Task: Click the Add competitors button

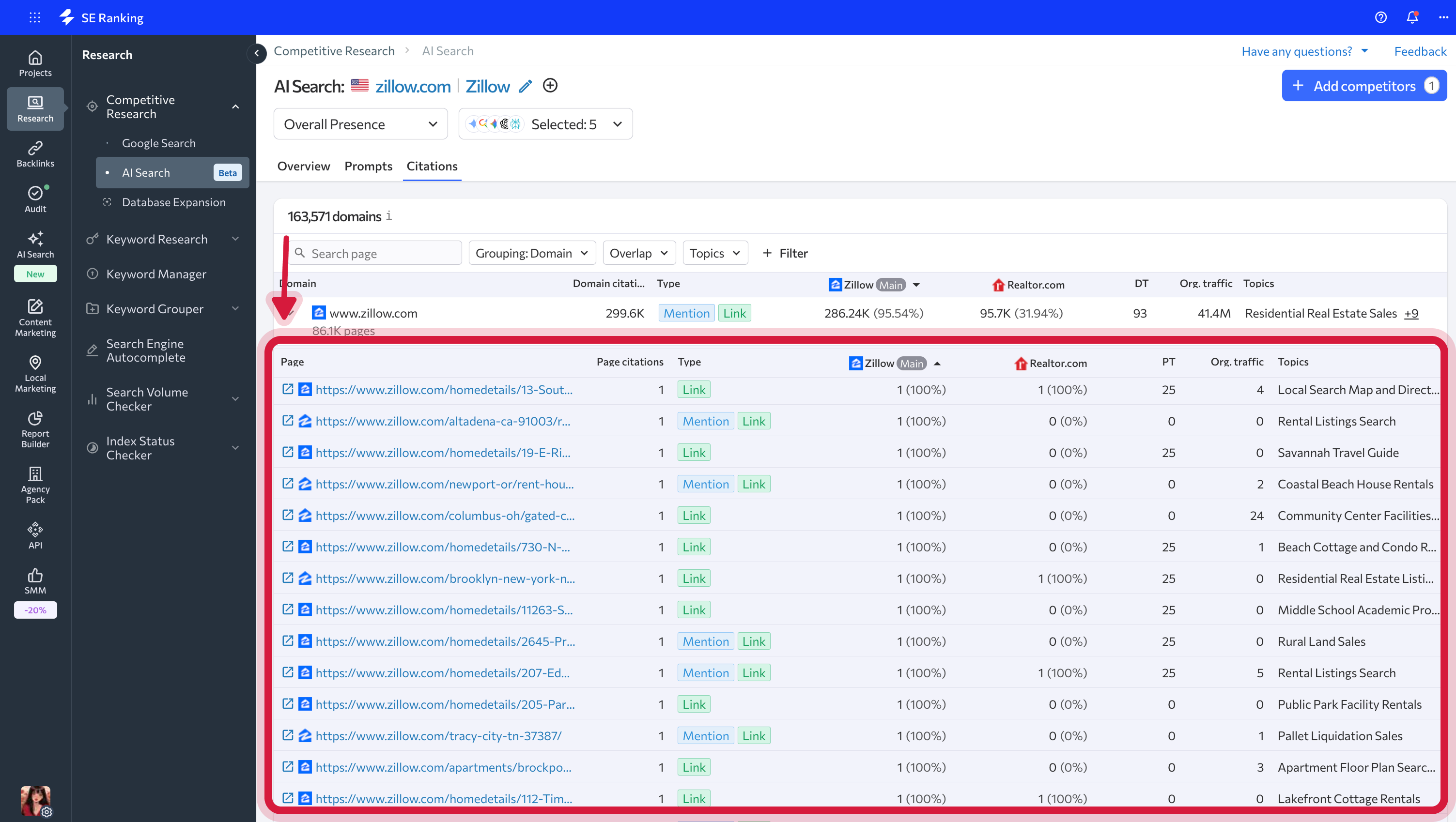Action: pyautogui.click(x=1364, y=85)
